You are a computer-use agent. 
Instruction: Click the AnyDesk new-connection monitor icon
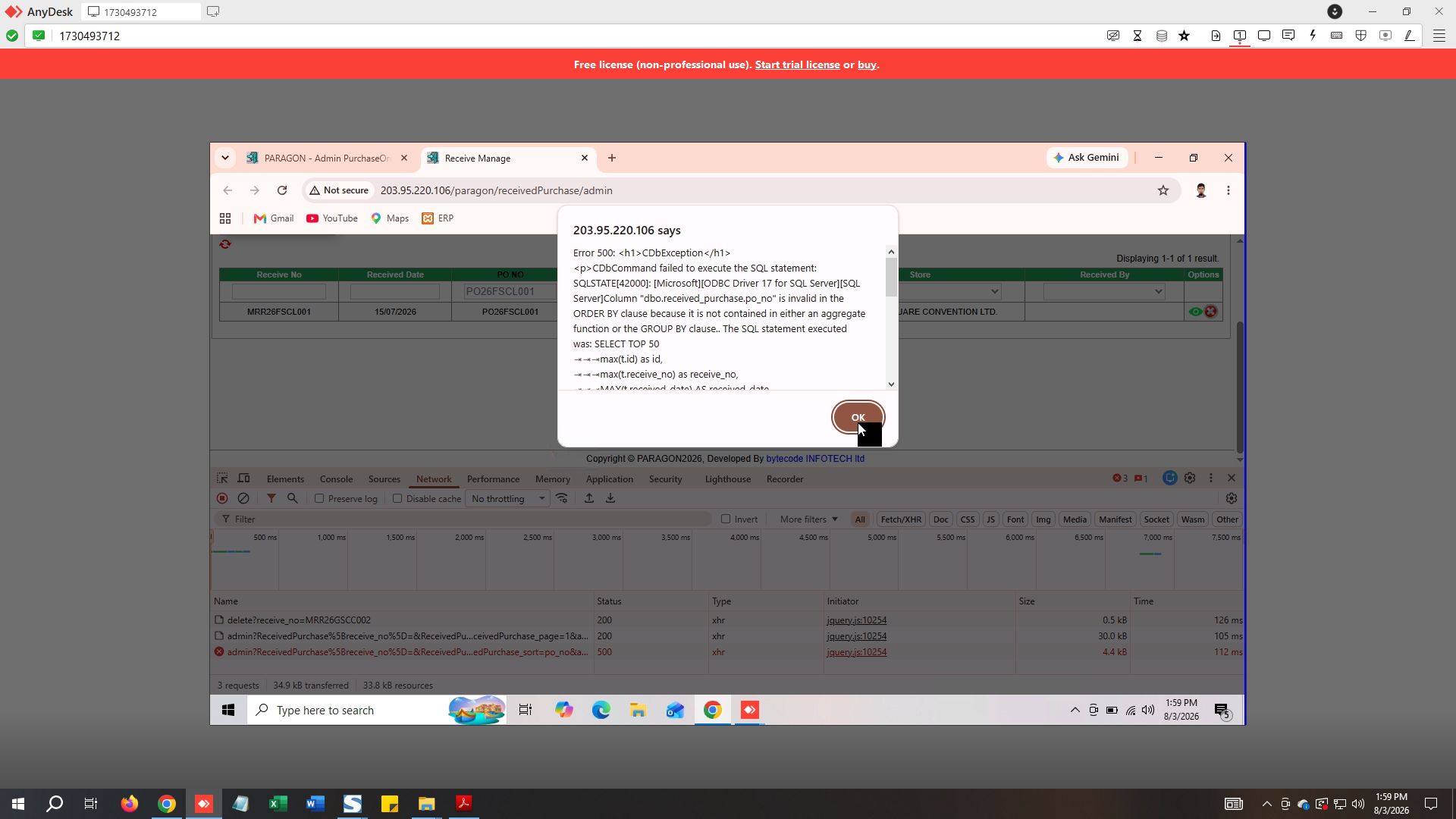(x=213, y=11)
